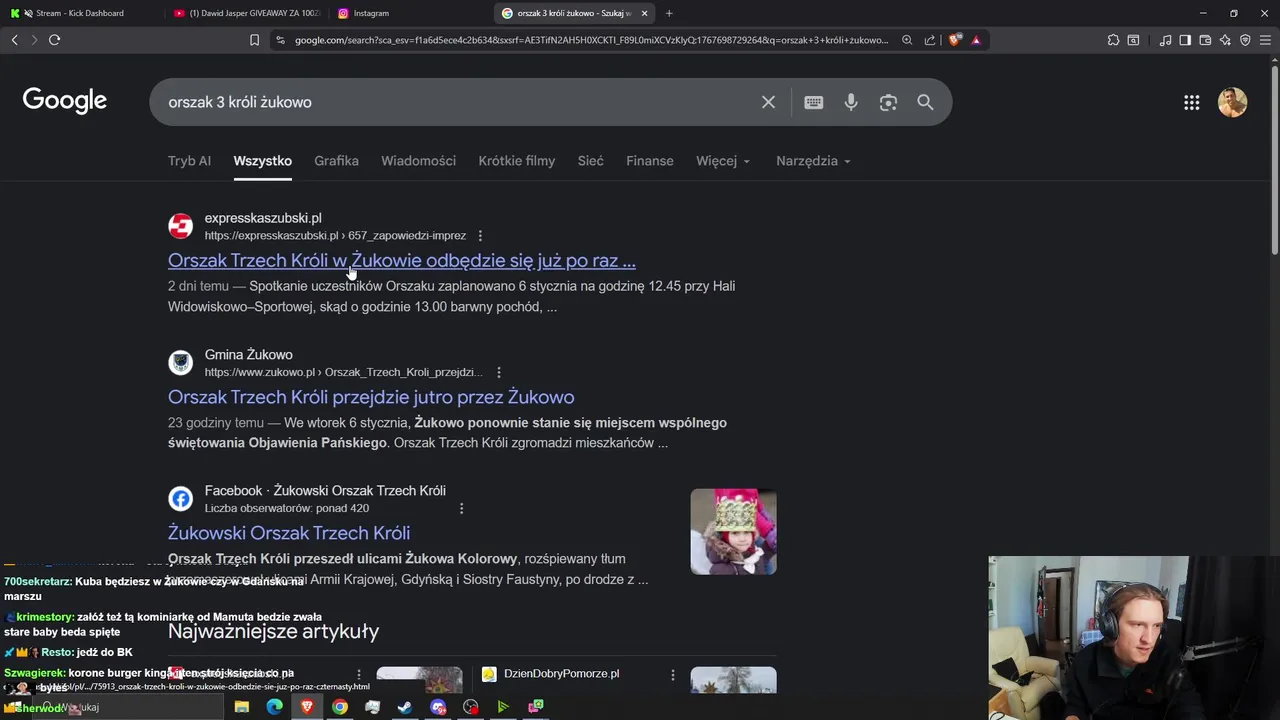
Task: Open Steam from the taskbar
Action: (x=405, y=707)
